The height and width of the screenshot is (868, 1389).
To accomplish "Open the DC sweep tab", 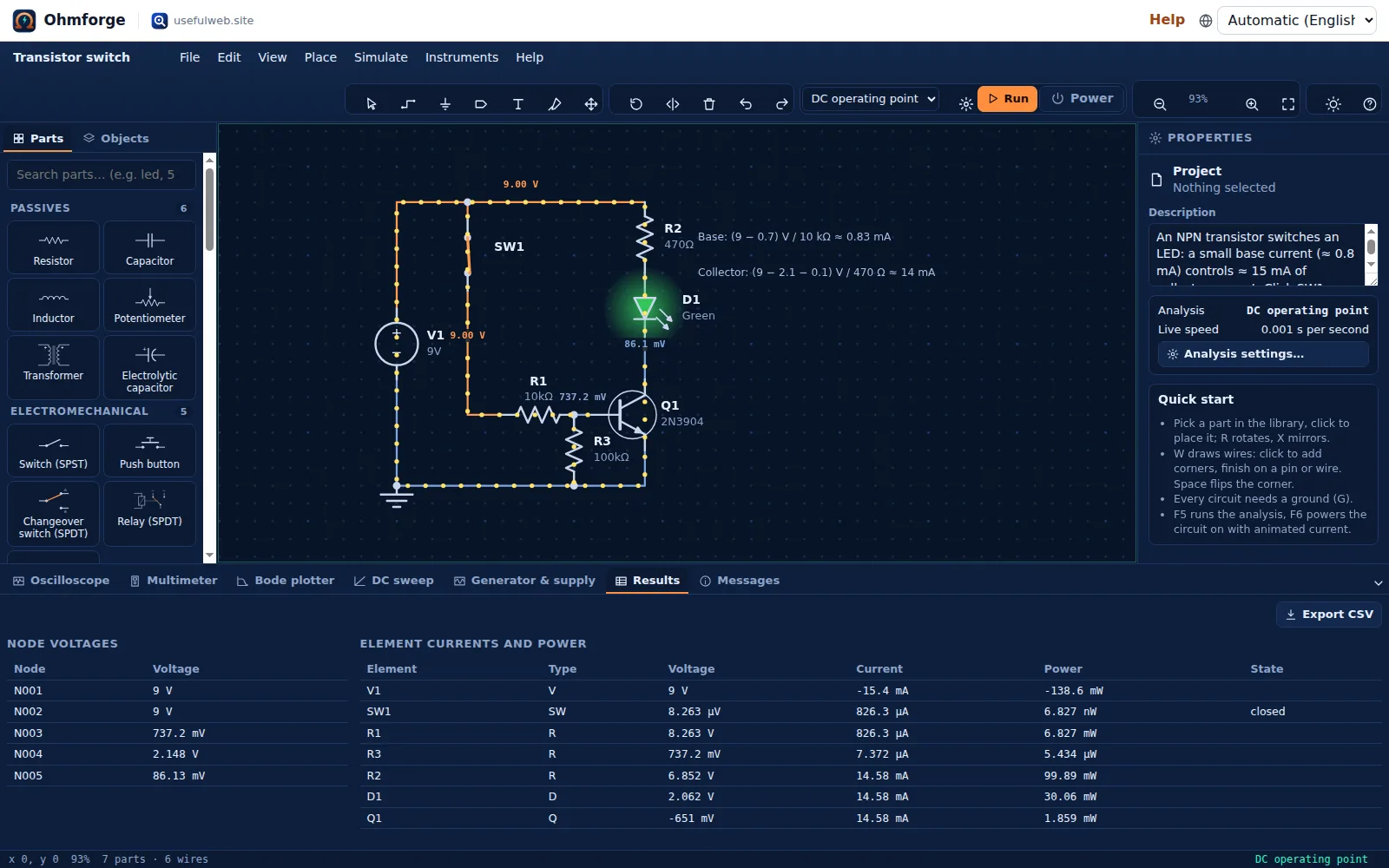I will [x=394, y=581].
